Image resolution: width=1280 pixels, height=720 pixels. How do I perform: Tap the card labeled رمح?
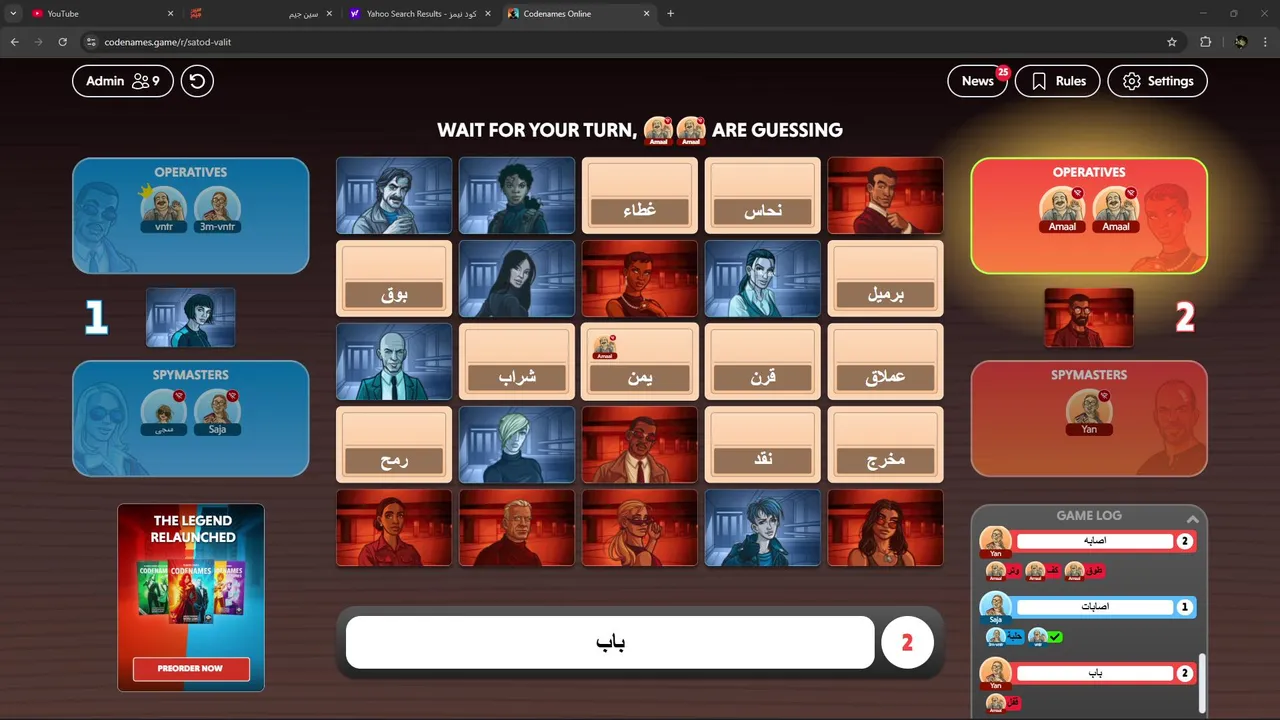(394, 445)
